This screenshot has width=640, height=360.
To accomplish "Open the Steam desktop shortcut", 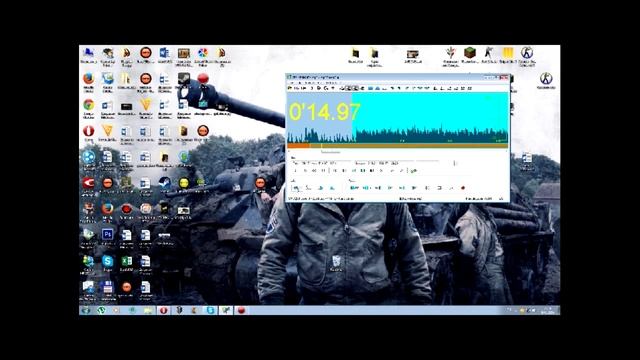I will 165,183.
